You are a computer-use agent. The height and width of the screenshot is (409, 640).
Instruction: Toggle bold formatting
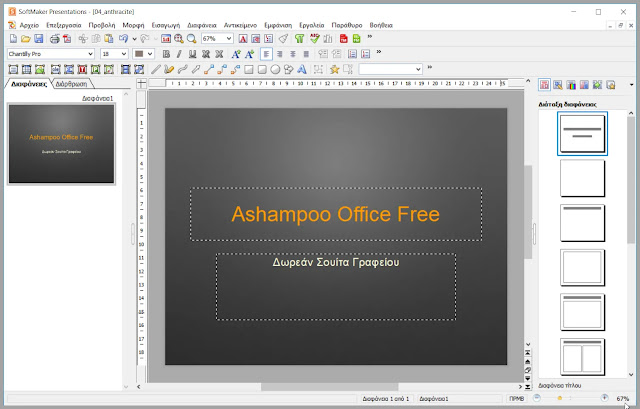166,54
